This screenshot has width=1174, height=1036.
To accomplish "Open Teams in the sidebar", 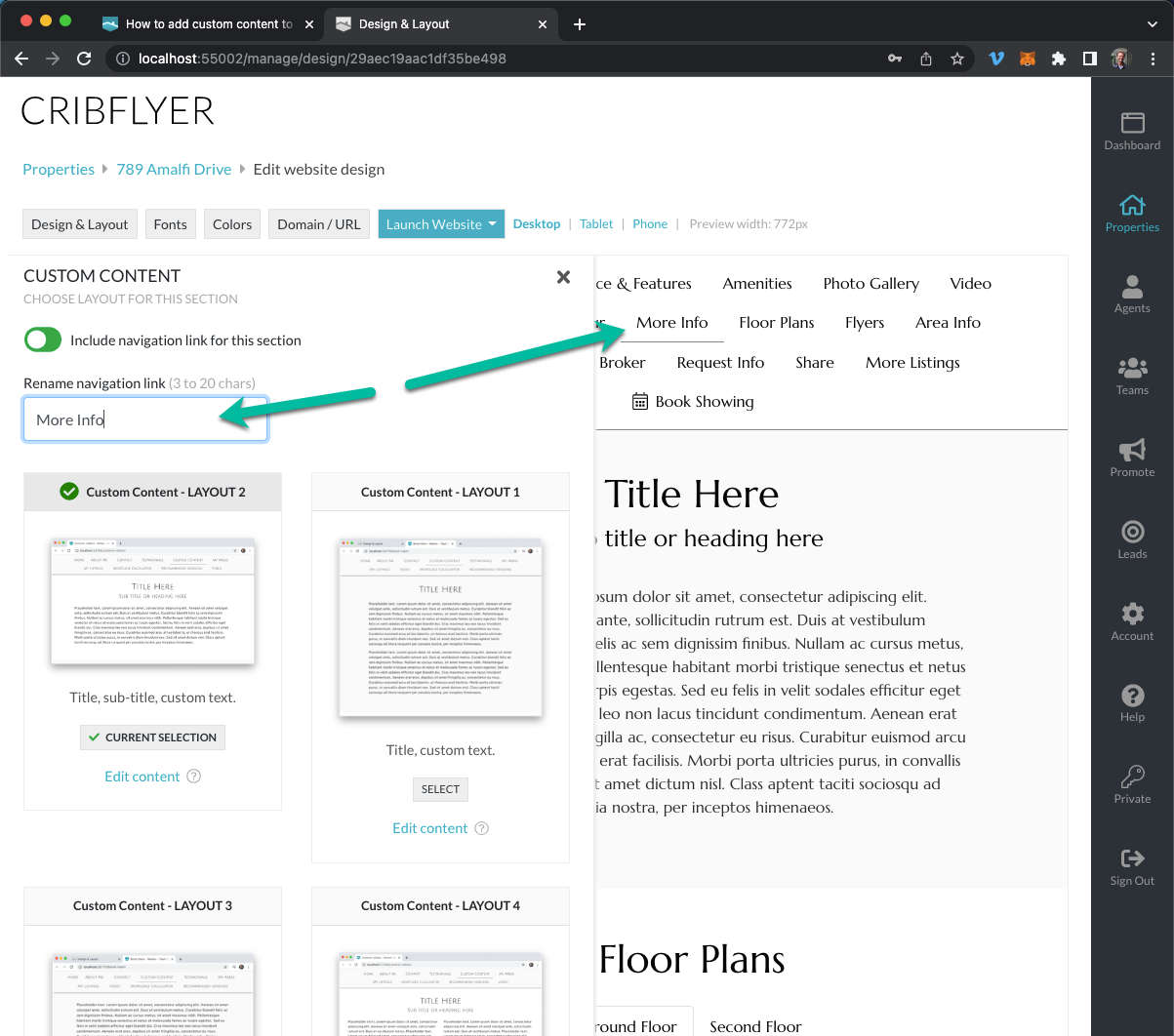I will 1132,376.
